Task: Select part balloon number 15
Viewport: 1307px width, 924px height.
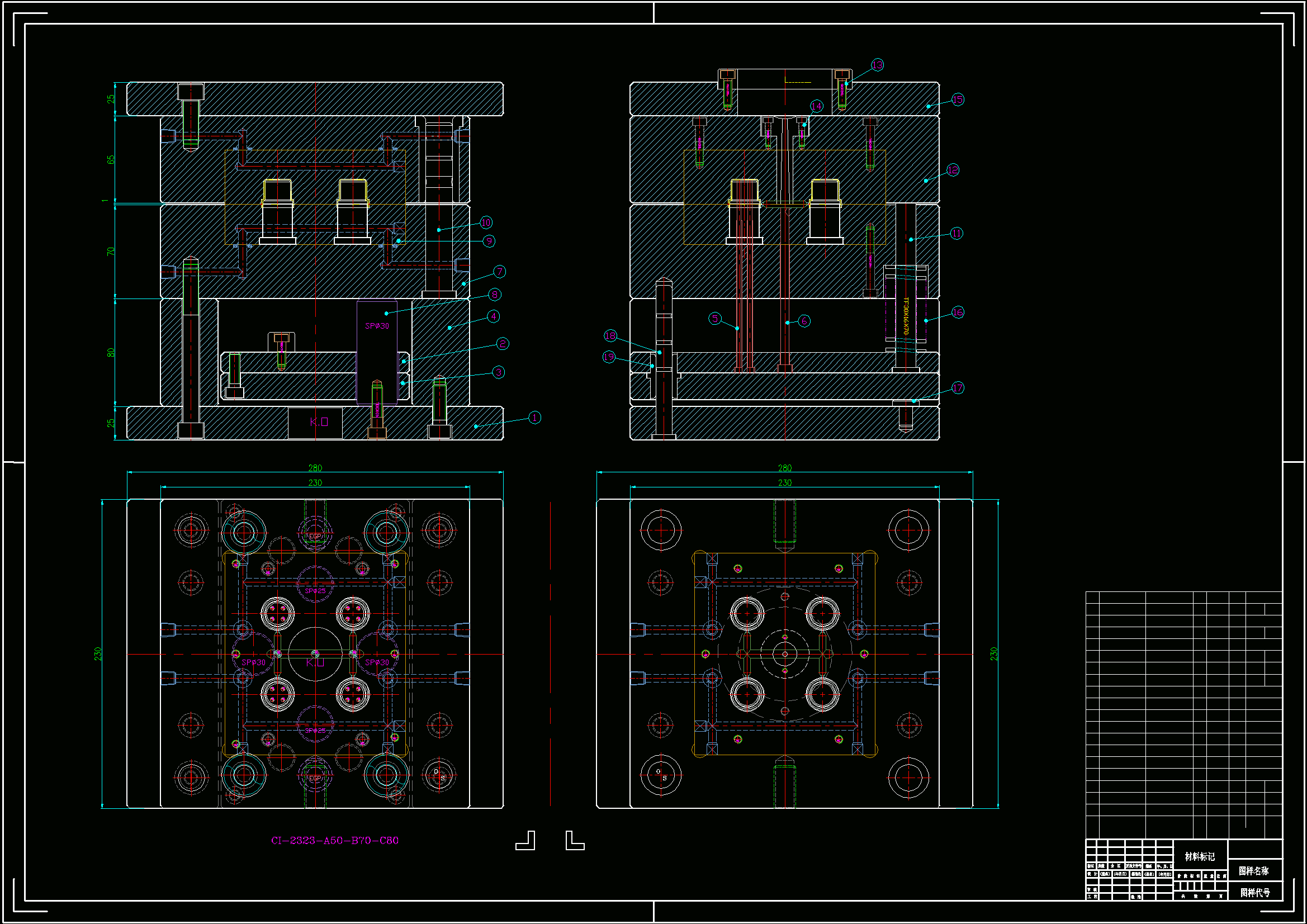Action: [958, 99]
